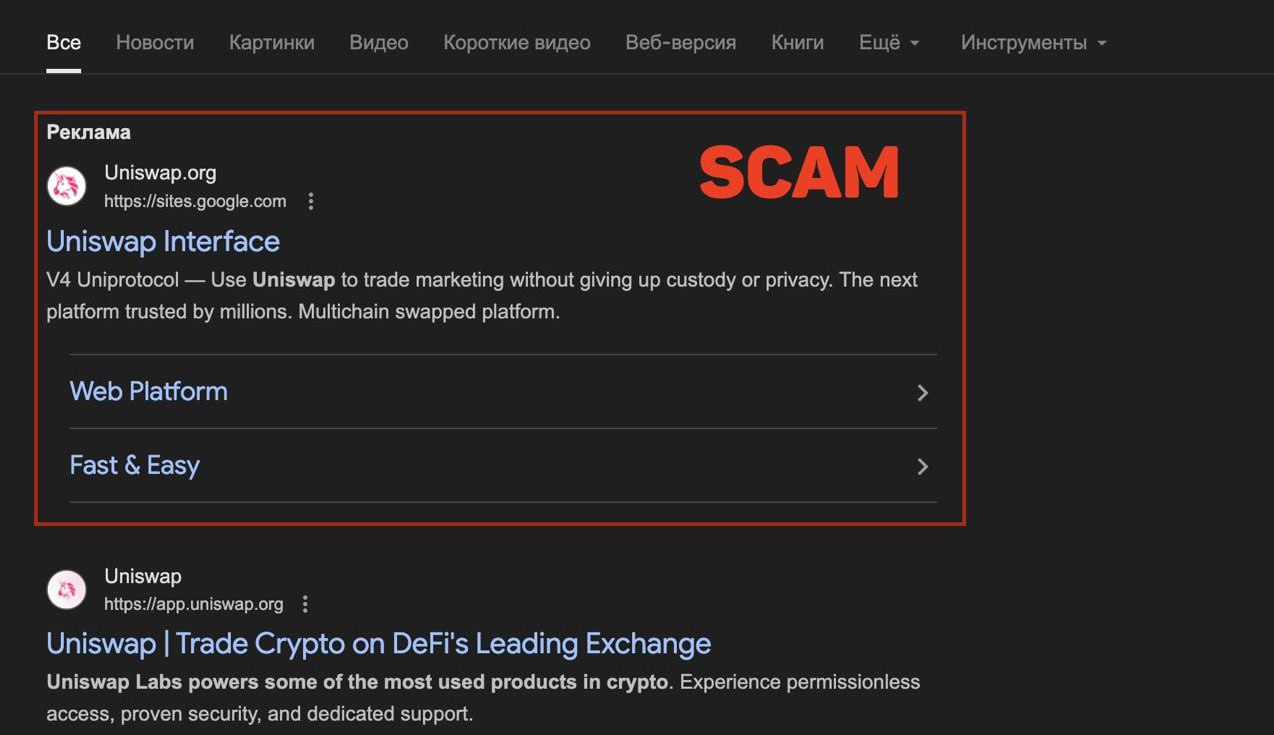Go to the Веб-версия tab
Image resolution: width=1274 pixels, height=735 pixels.
point(681,43)
